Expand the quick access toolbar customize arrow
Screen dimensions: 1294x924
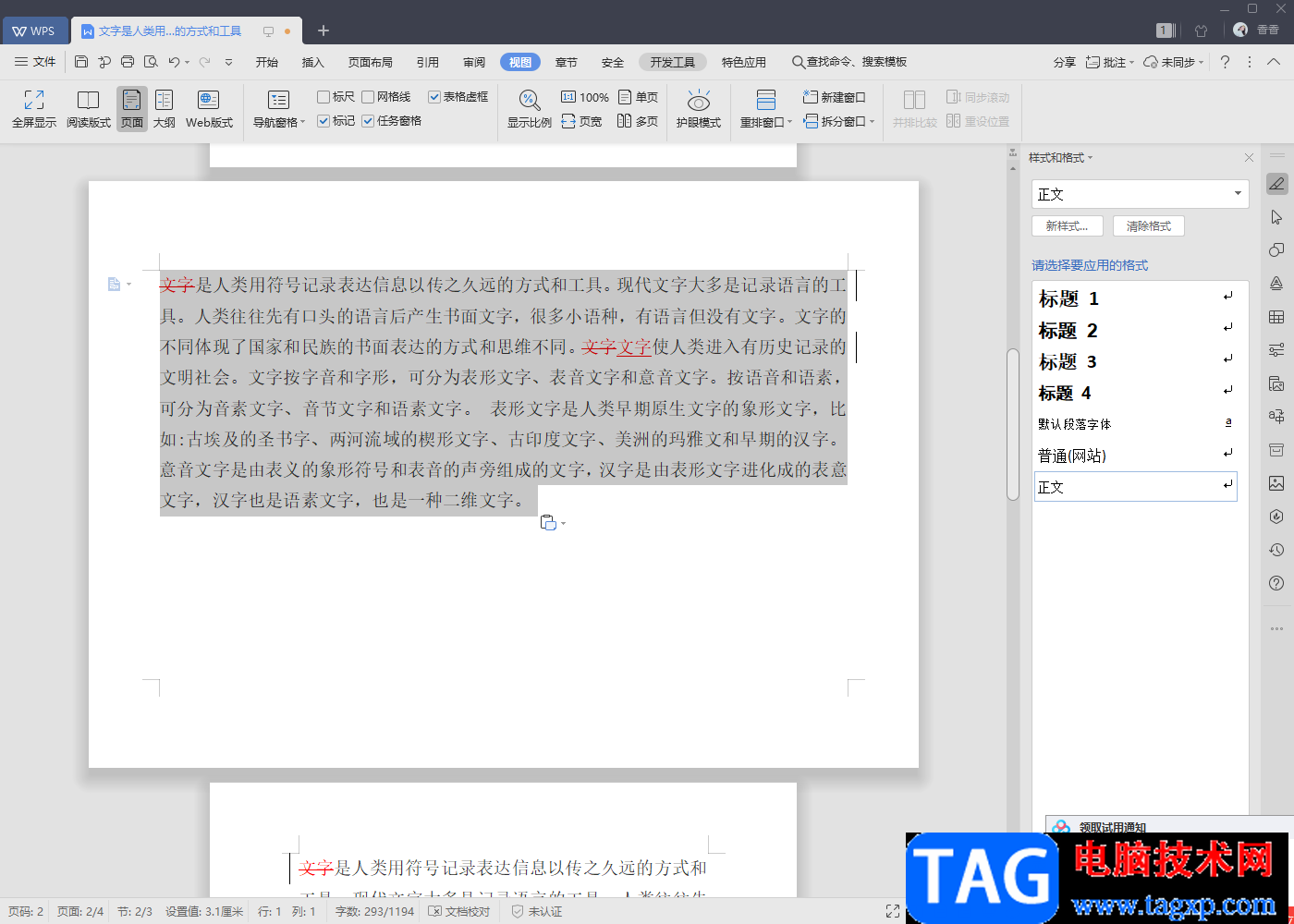click(x=228, y=62)
